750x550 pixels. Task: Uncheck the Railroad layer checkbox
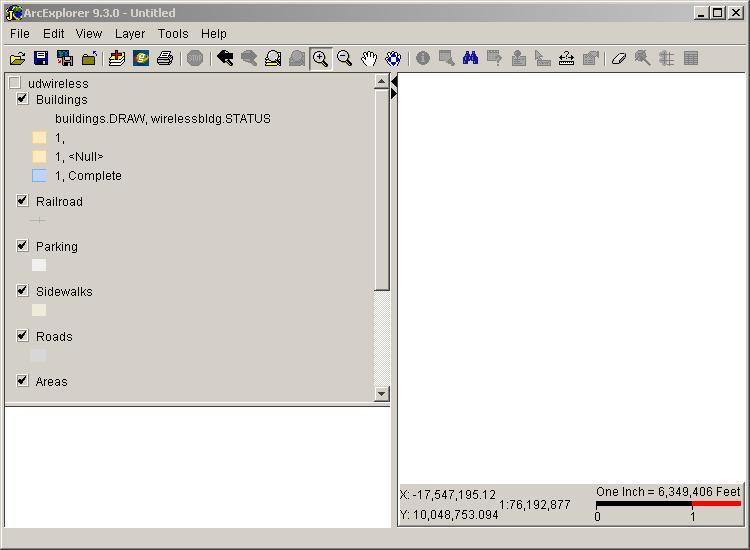pyautogui.click(x=22, y=201)
